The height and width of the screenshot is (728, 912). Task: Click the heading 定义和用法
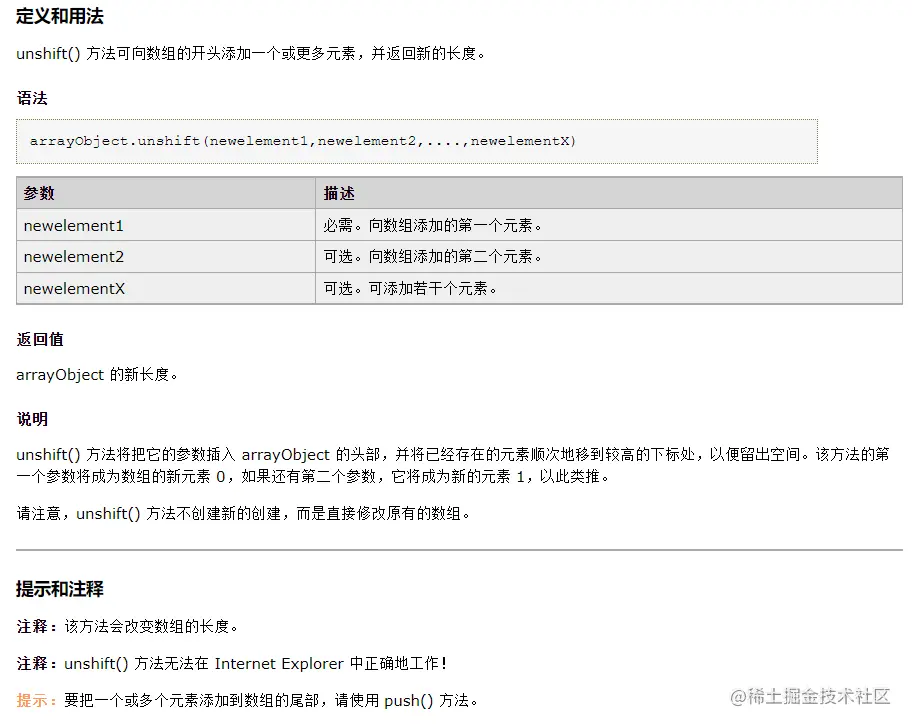[x=60, y=16]
